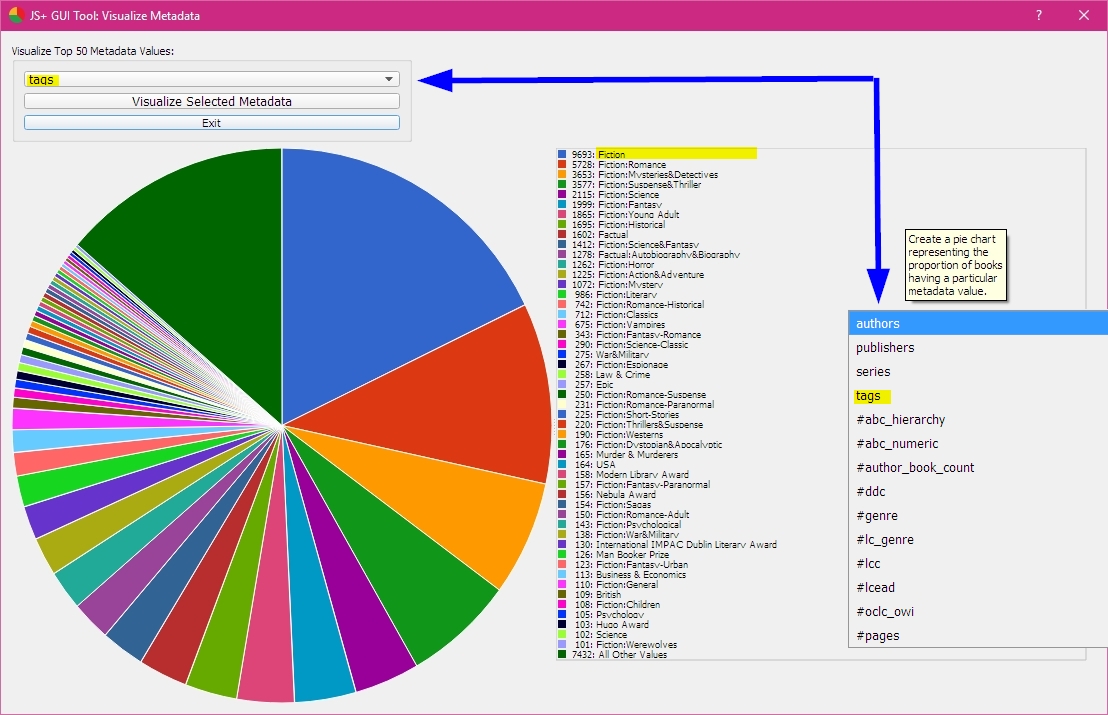Click legend entry 275: War&Military

611,355
